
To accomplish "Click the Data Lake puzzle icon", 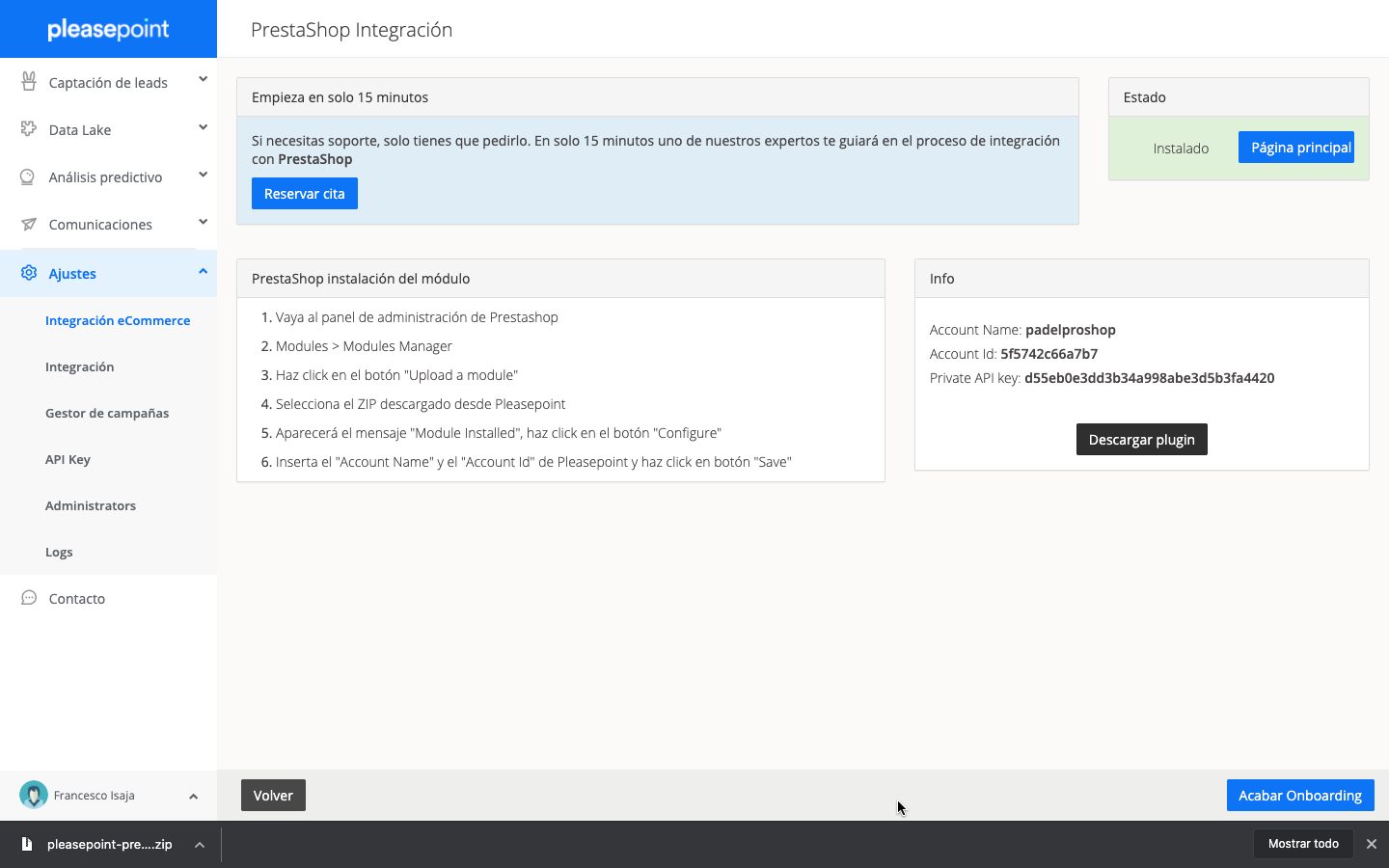I will coord(29,129).
